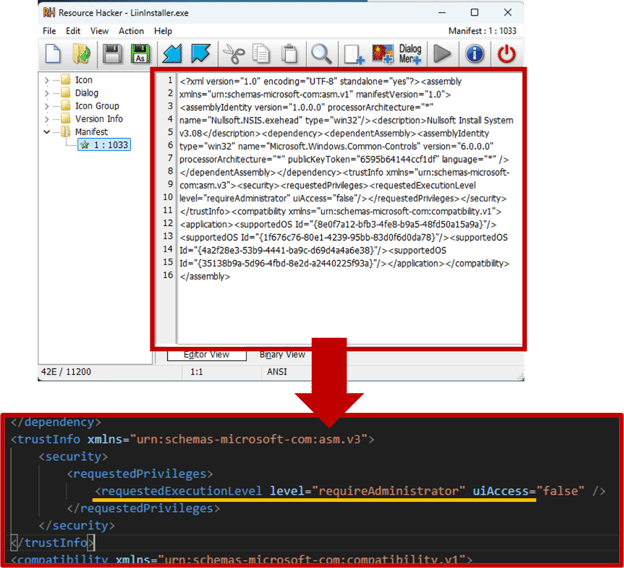Open the Action menu
The image size is (624, 568).
131,31
